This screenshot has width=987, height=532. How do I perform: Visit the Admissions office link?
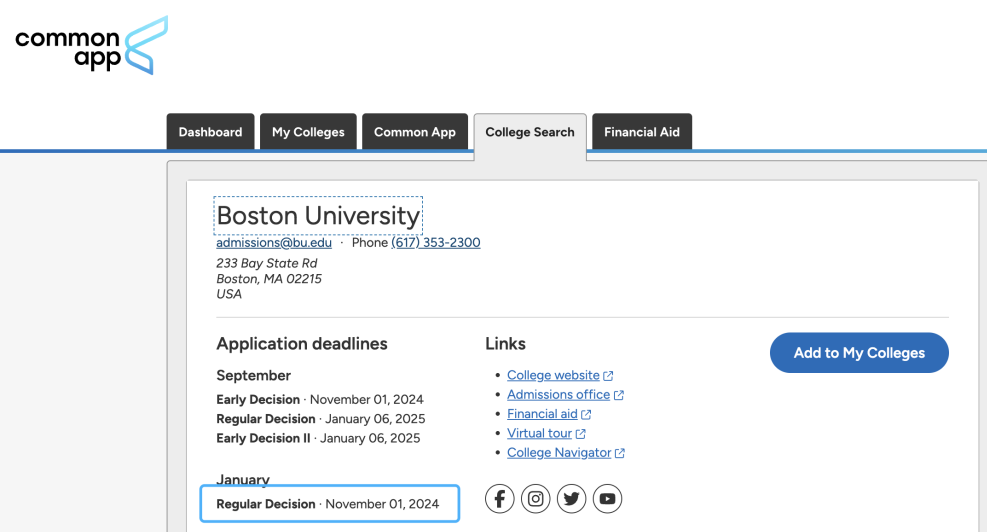pyautogui.click(x=558, y=395)
